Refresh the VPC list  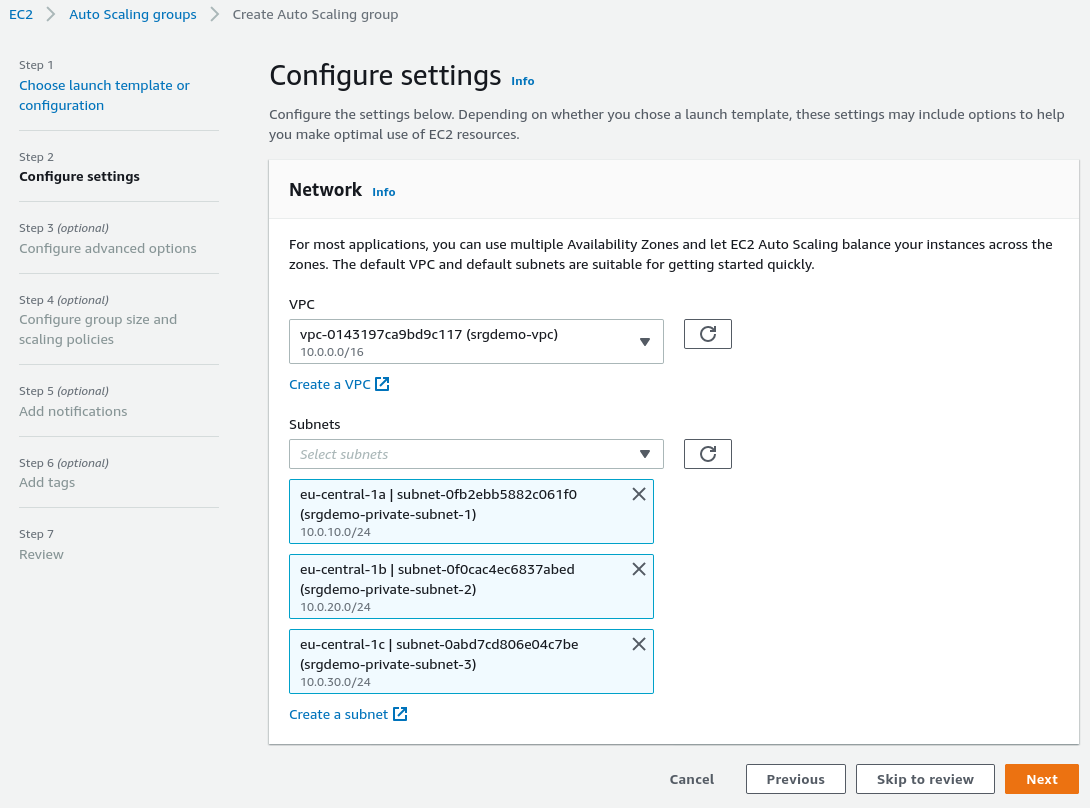(x=708, y=334)
